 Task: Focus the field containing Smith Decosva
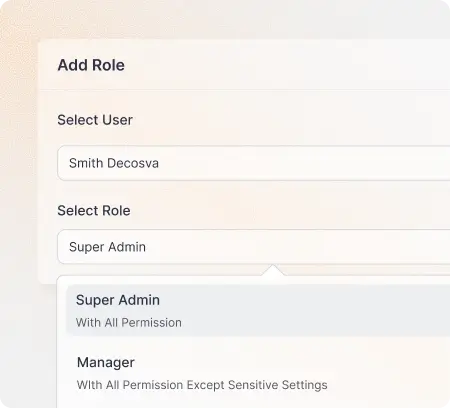254,163
